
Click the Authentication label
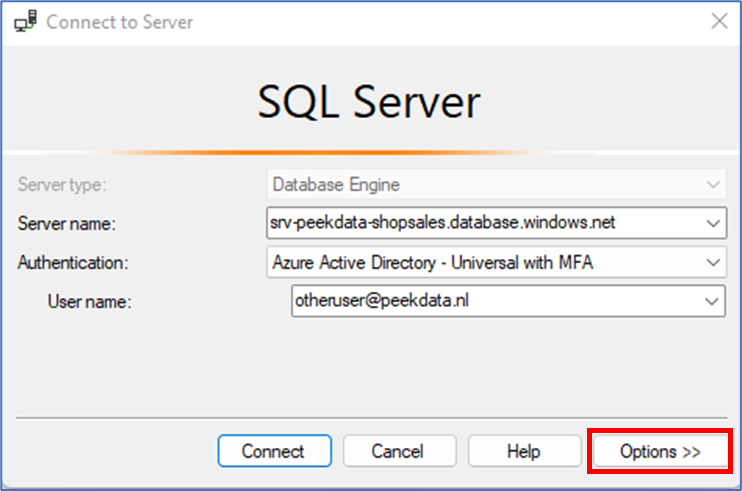(73, 263)
